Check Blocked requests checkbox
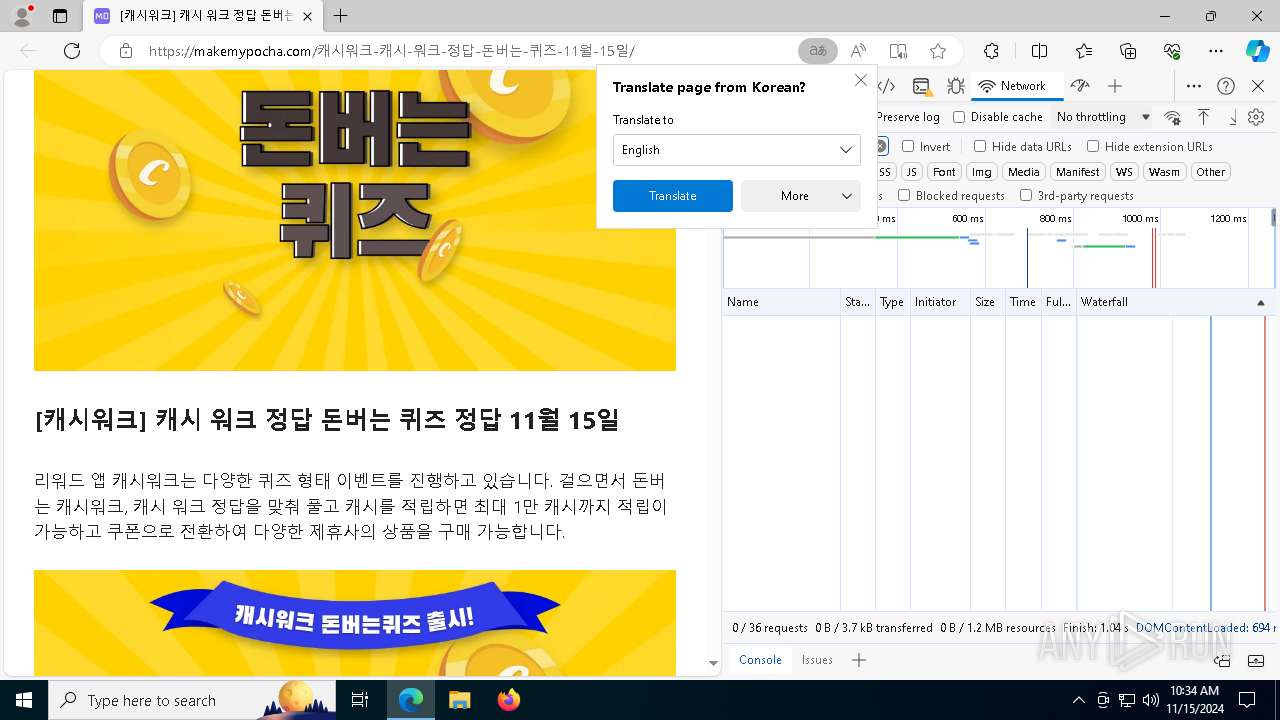Viewport: 1280px width, 720px height. [x=904, y=196]
